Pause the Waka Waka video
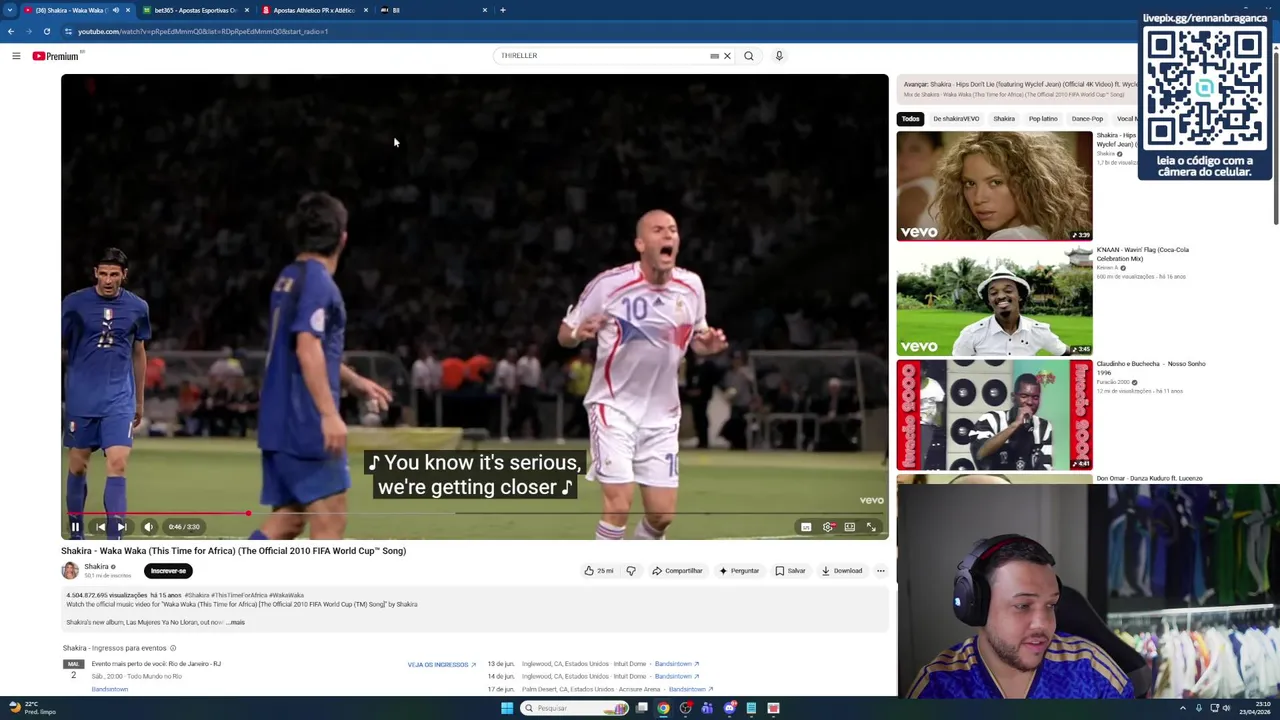Screen dimensions: 1280x720 [x=75, y=527]
